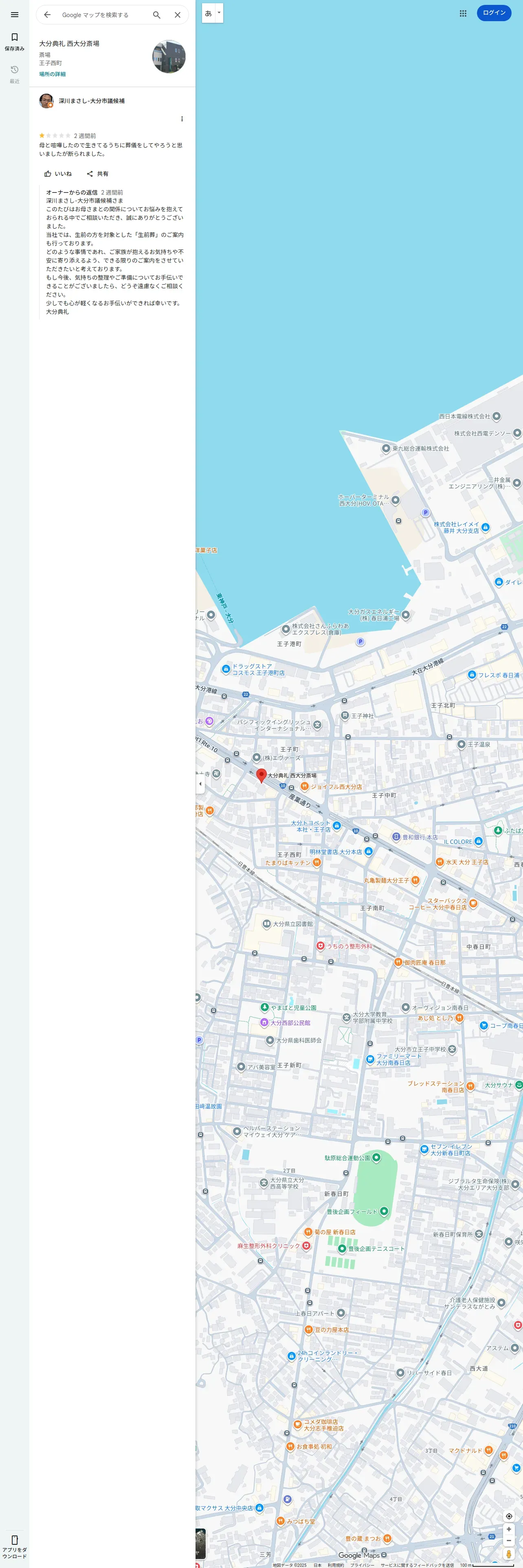Open the hamburger main menu
523x1568 pixels.
tap(15, 15)
